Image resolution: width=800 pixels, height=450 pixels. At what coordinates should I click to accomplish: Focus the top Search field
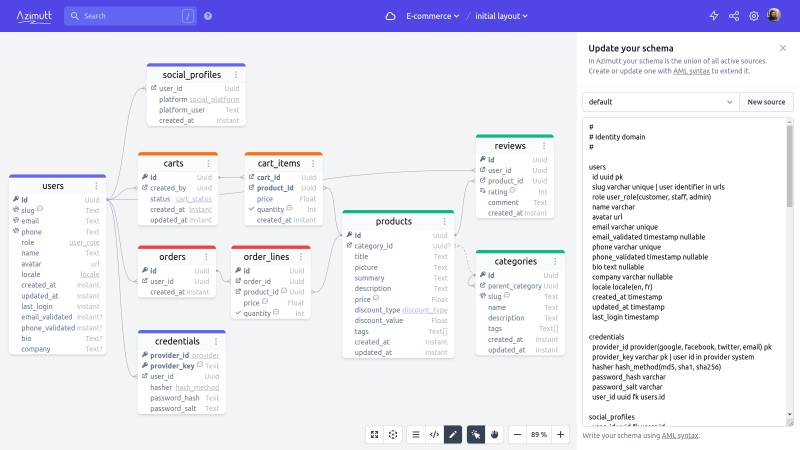tap(130, 16)
